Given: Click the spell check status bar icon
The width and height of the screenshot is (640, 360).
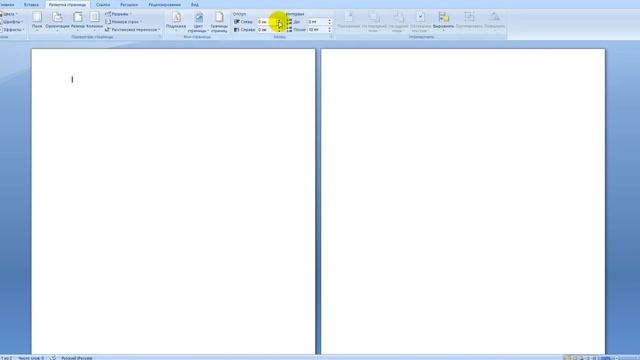Looking at the screenshot, I should (53, 358).
